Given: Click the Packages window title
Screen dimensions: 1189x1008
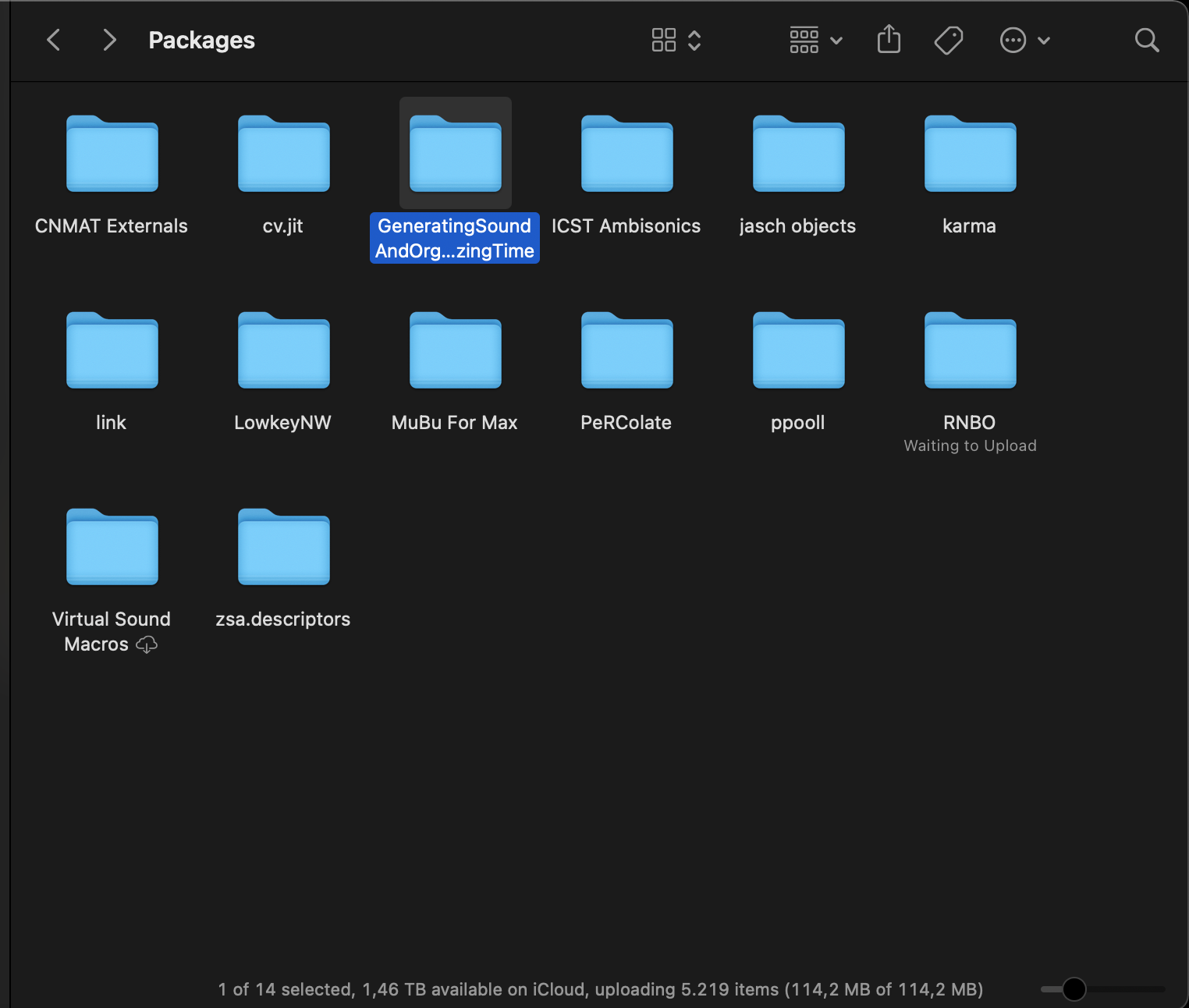Looking at the screenshot, I should tap(202, 40).
